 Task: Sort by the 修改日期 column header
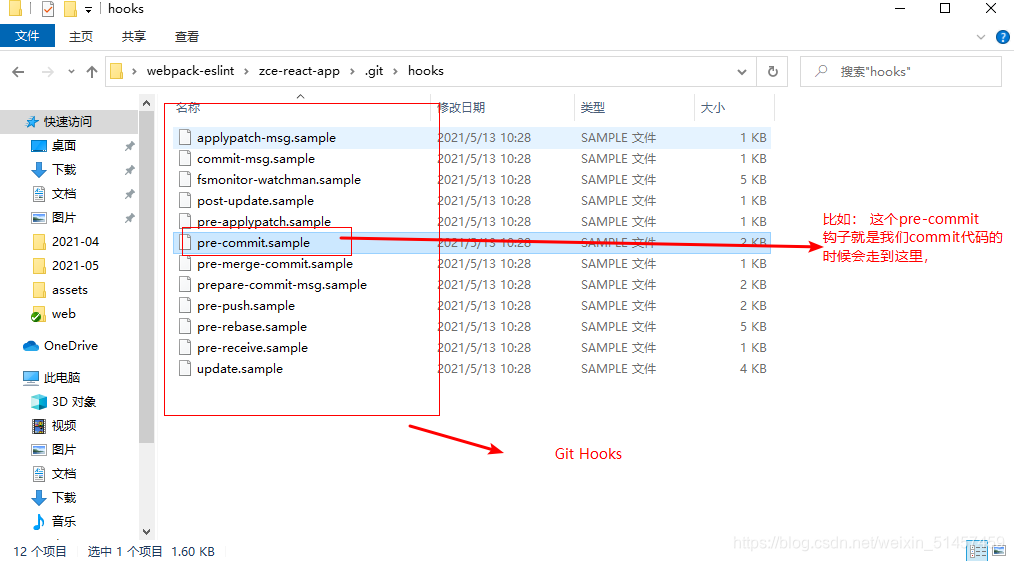461,107
